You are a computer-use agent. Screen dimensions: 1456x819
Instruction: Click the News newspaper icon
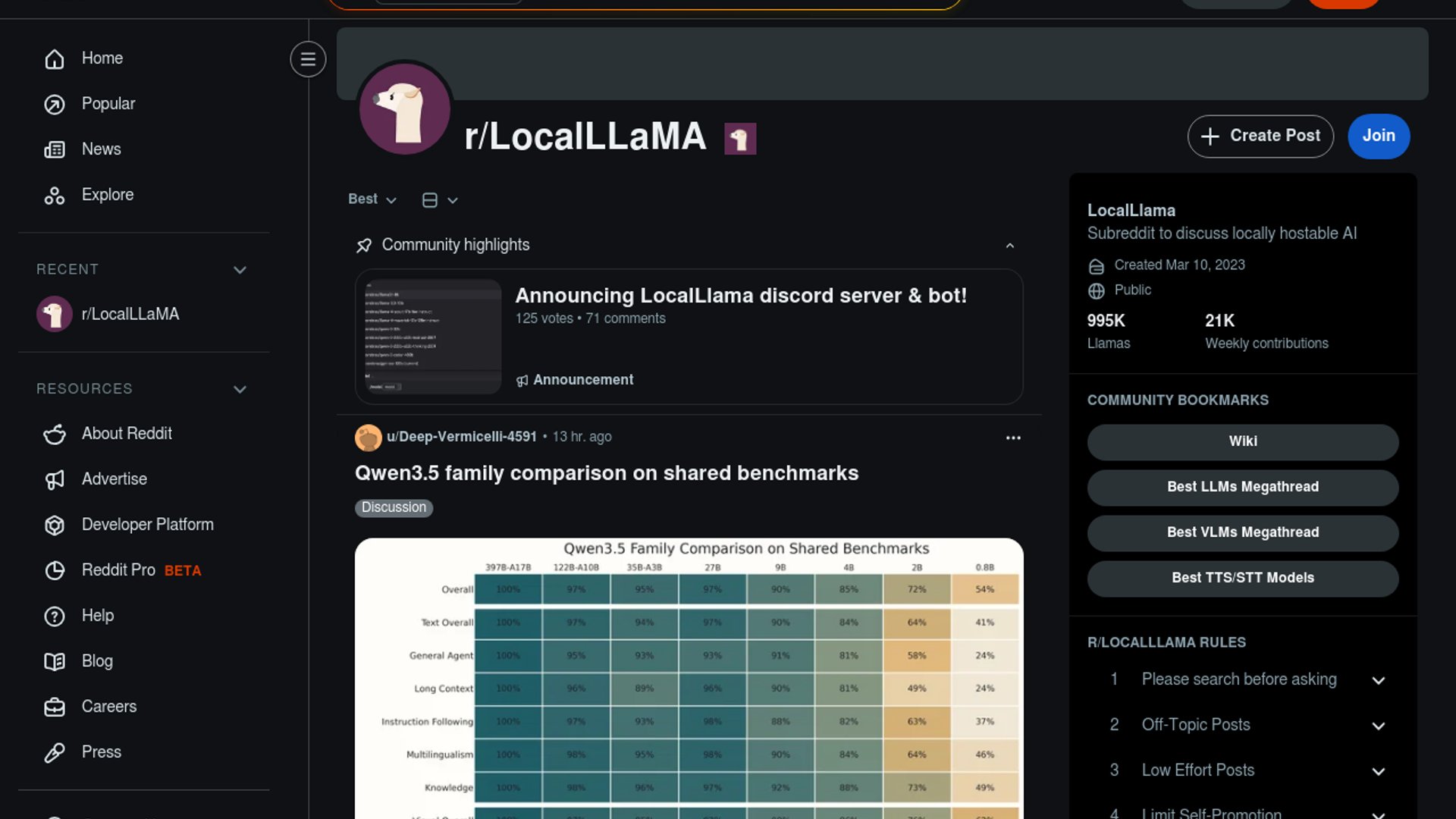tap(55, 149)
